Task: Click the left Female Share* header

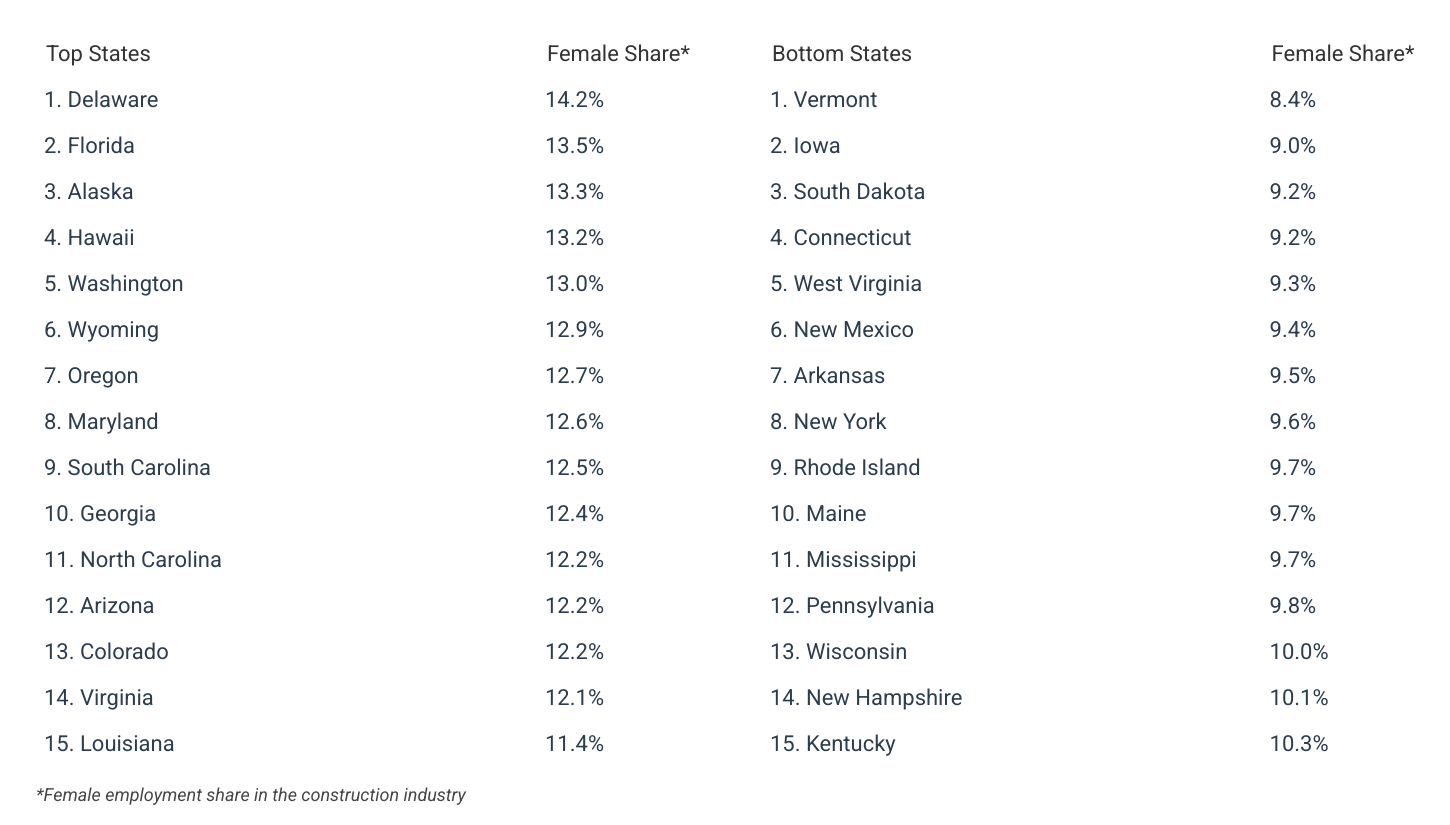Action: 618,54
